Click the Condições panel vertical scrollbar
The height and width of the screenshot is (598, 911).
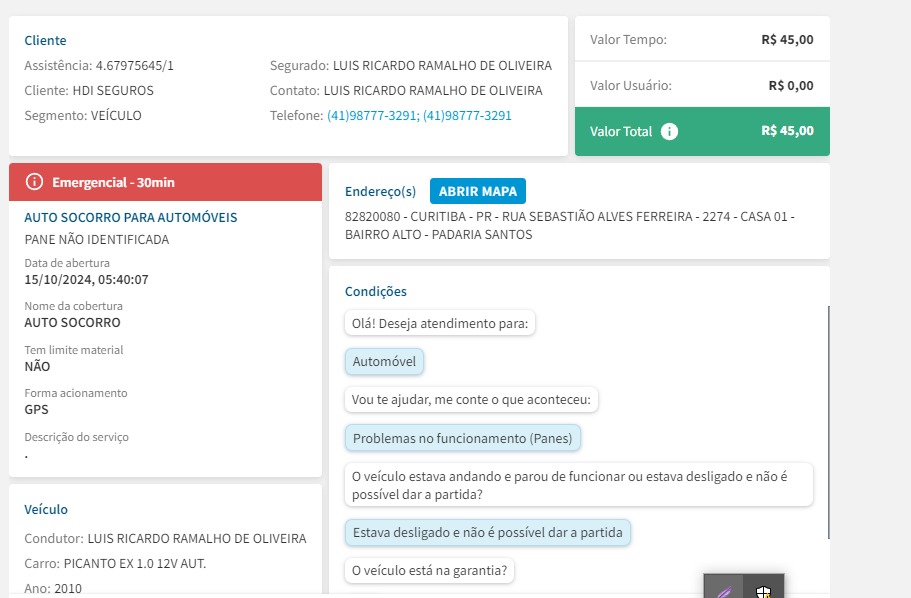(828, 422)
